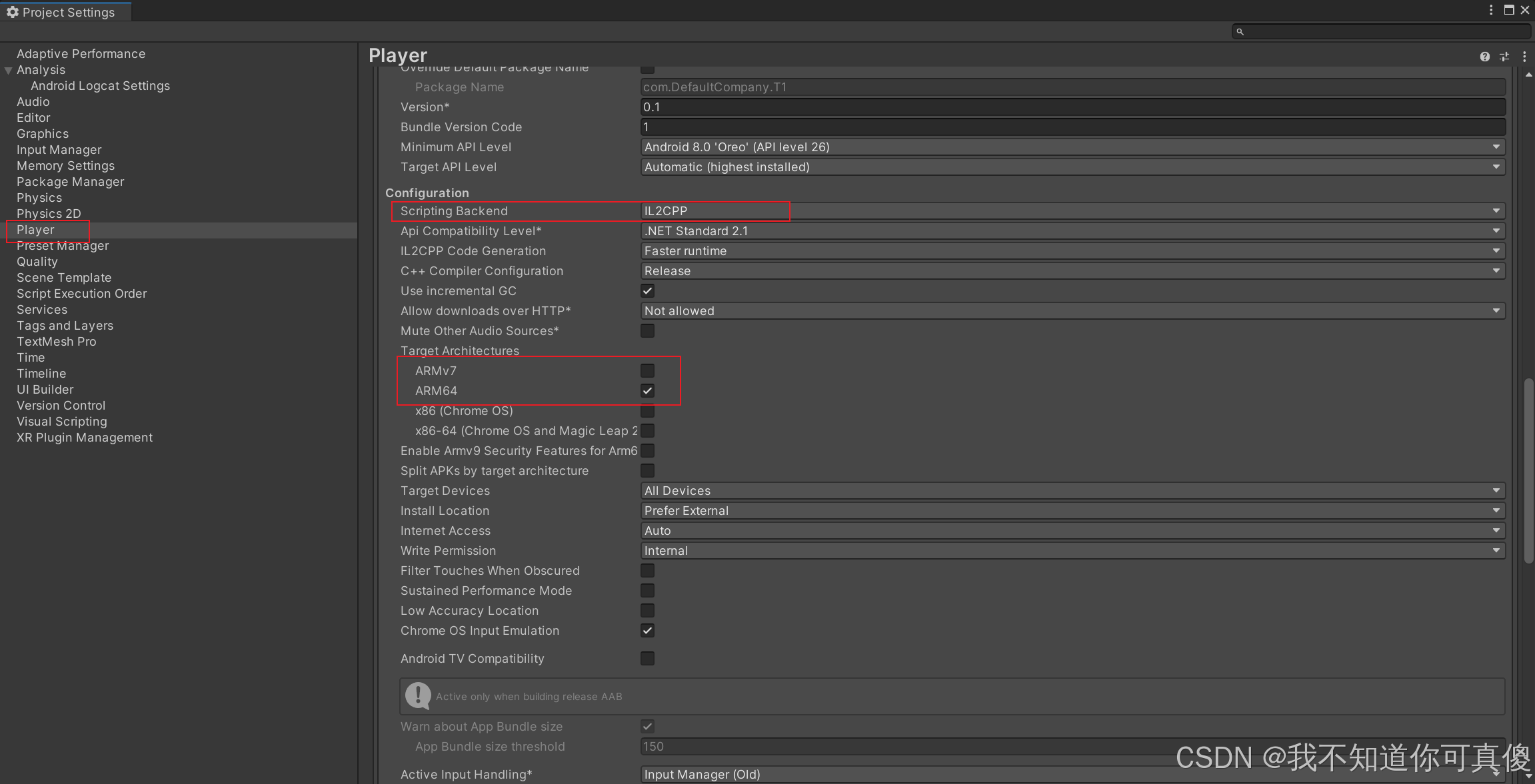The height and width of the screenshot is (784, 1535).
Task: Enable the ARMv7 architecture checkbox
Action: point(647,371)
